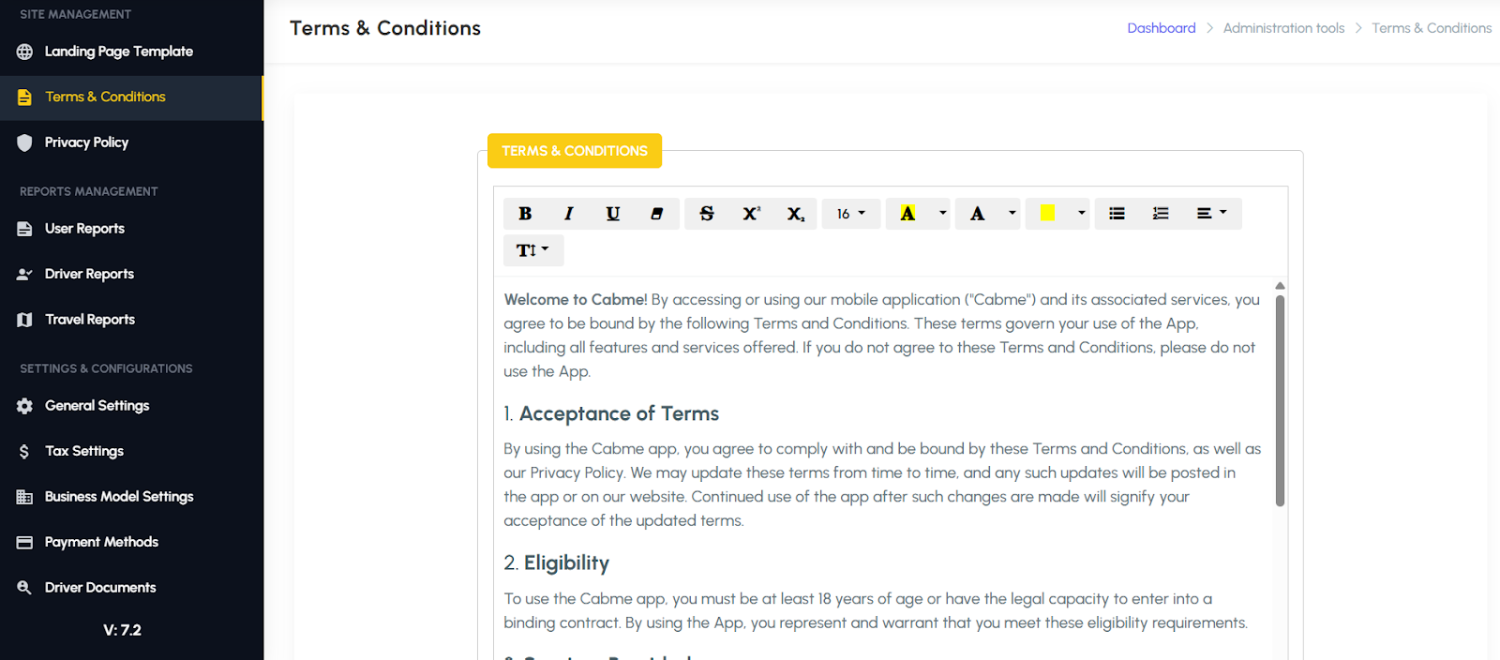Click the shield icon beside Privacy Policy
The height and width of the screenshot is (660, 1500).
tap(25, 142)
